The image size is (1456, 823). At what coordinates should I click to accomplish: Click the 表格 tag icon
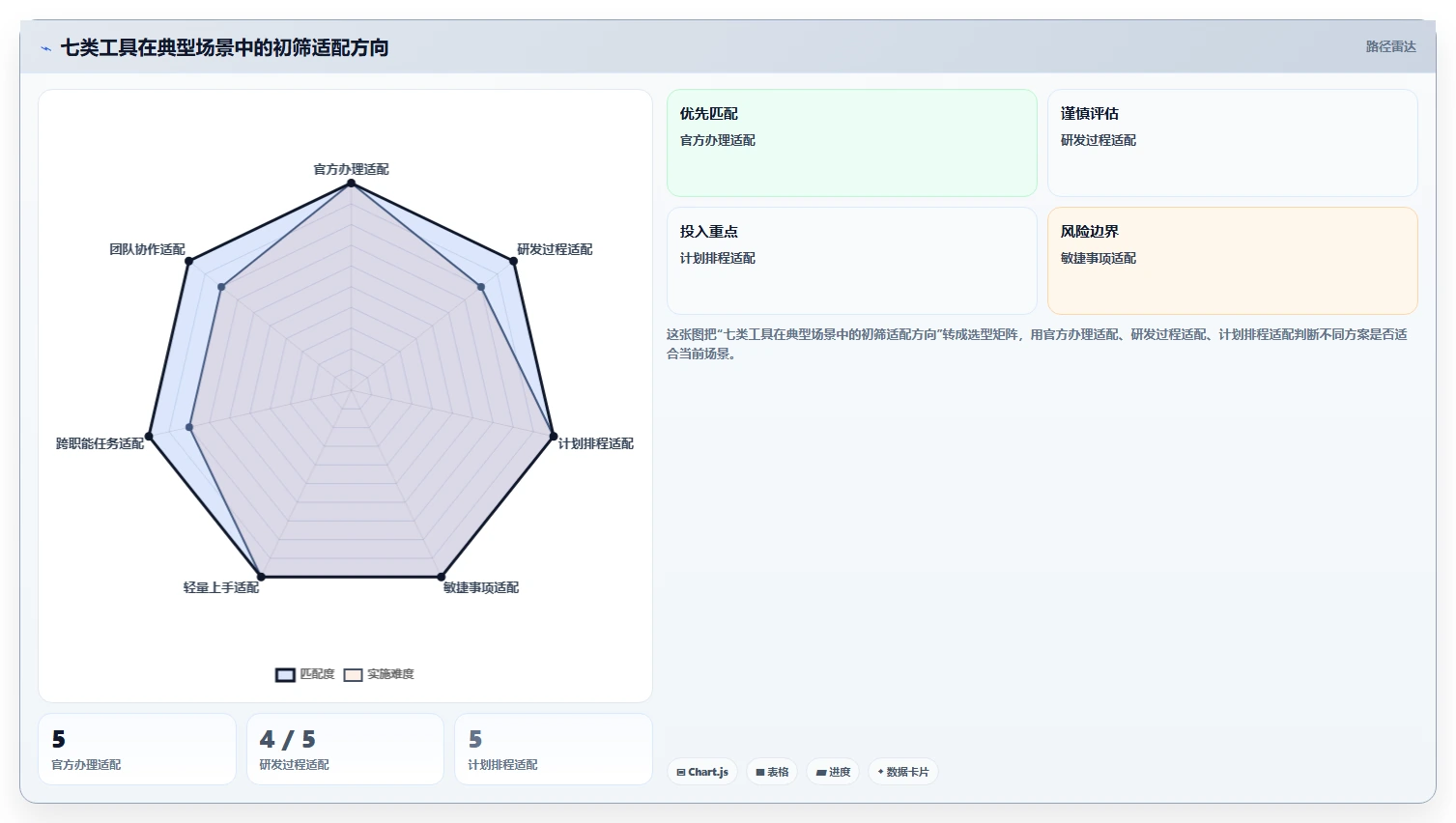coord(760,772)
